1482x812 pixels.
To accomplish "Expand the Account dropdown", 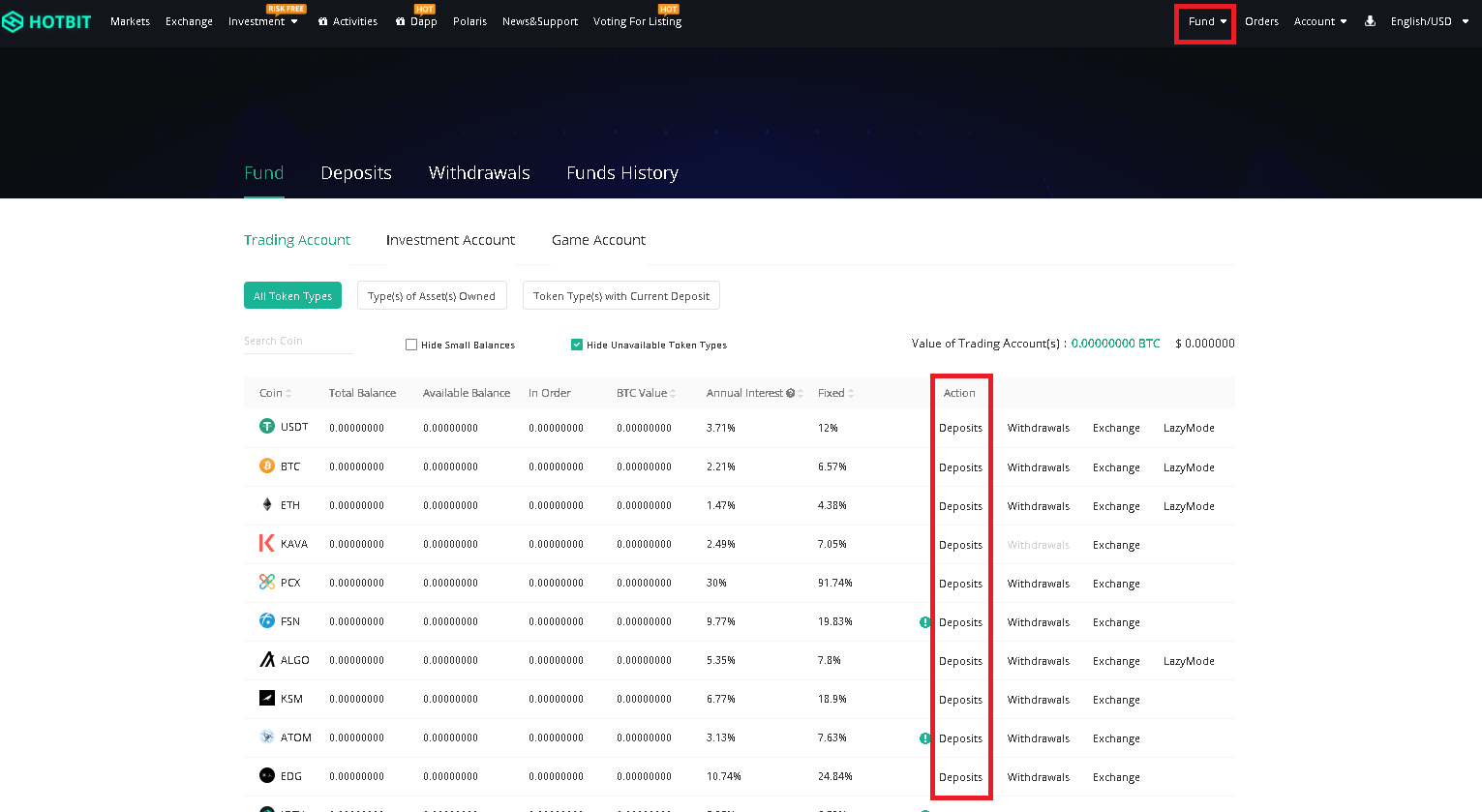I will coord(1320,21).
